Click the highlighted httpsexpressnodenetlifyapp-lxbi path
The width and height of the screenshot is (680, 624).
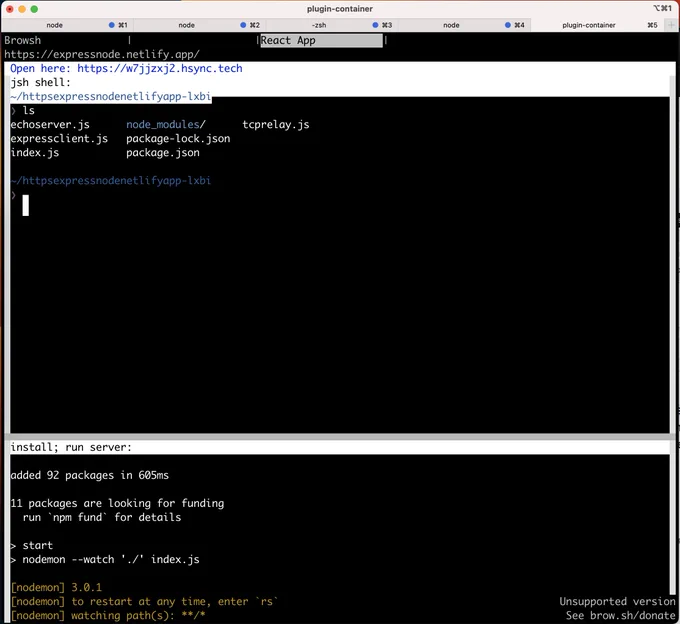(111, 96)
